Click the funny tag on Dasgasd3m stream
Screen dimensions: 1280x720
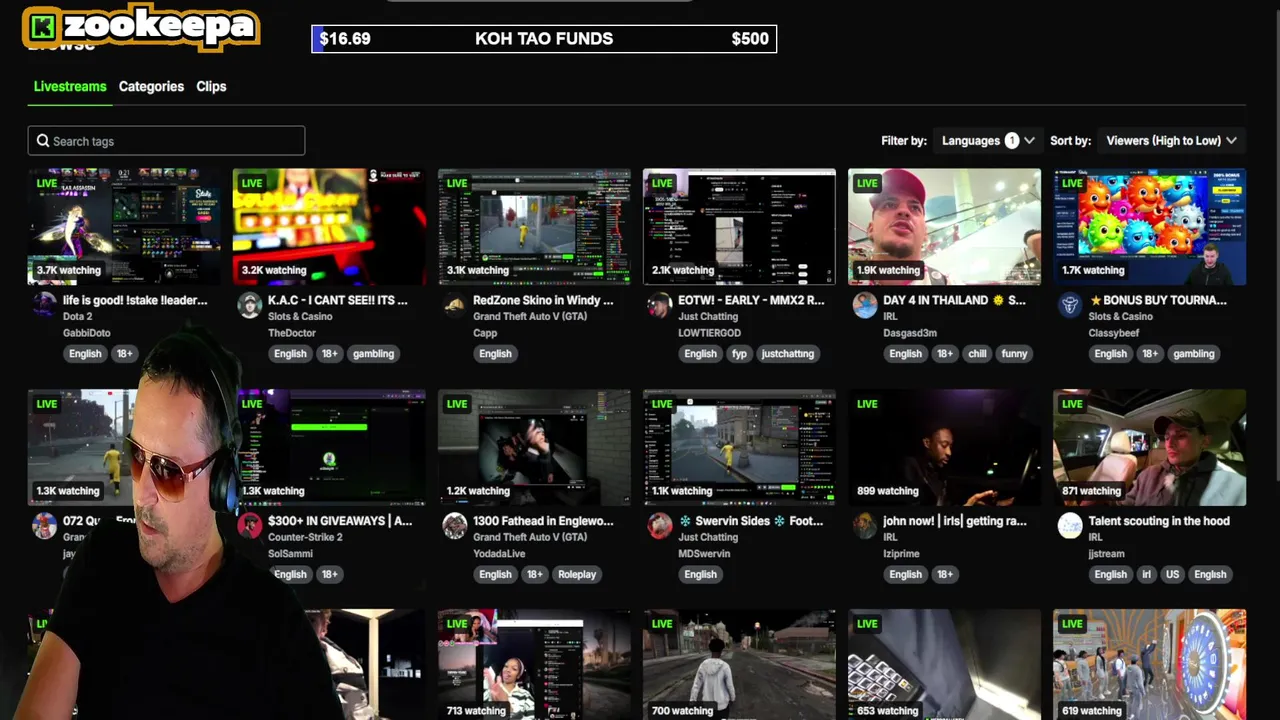[1014, 354]
